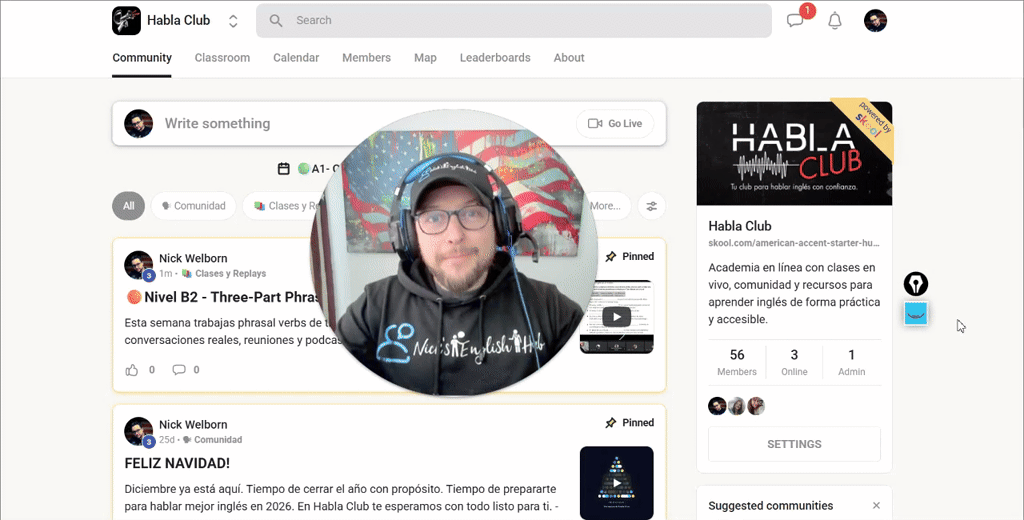Click the search magnifier icon
The image size is (1024, 520).
pyautogui.click(x=276, y=21)
